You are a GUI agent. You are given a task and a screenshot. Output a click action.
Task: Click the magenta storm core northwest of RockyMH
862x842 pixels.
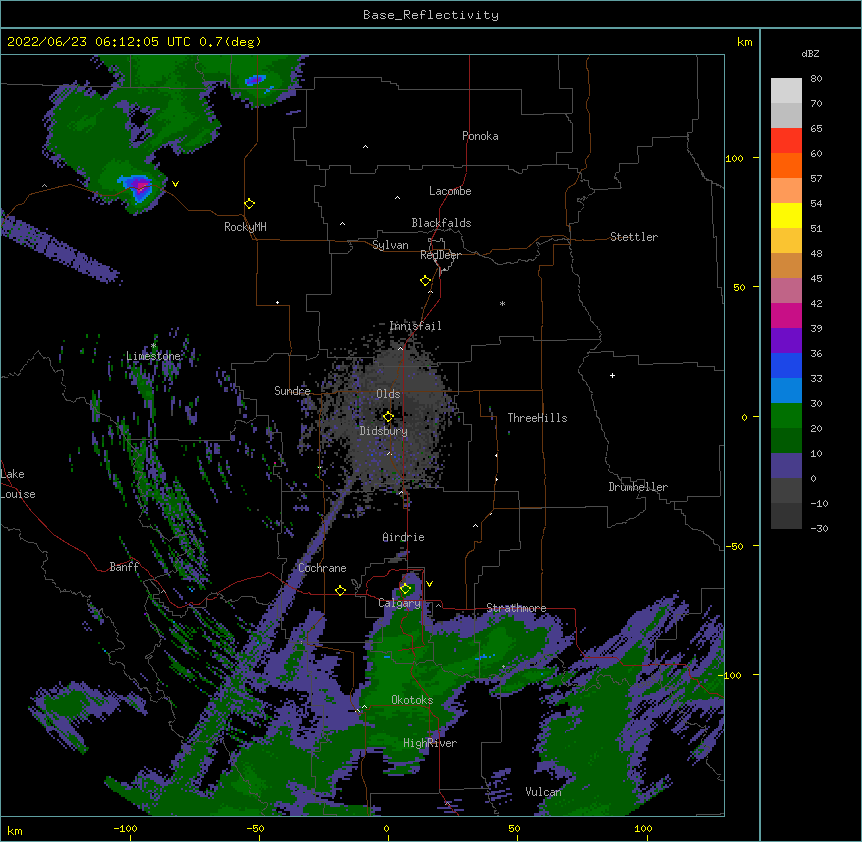point(141,185)
